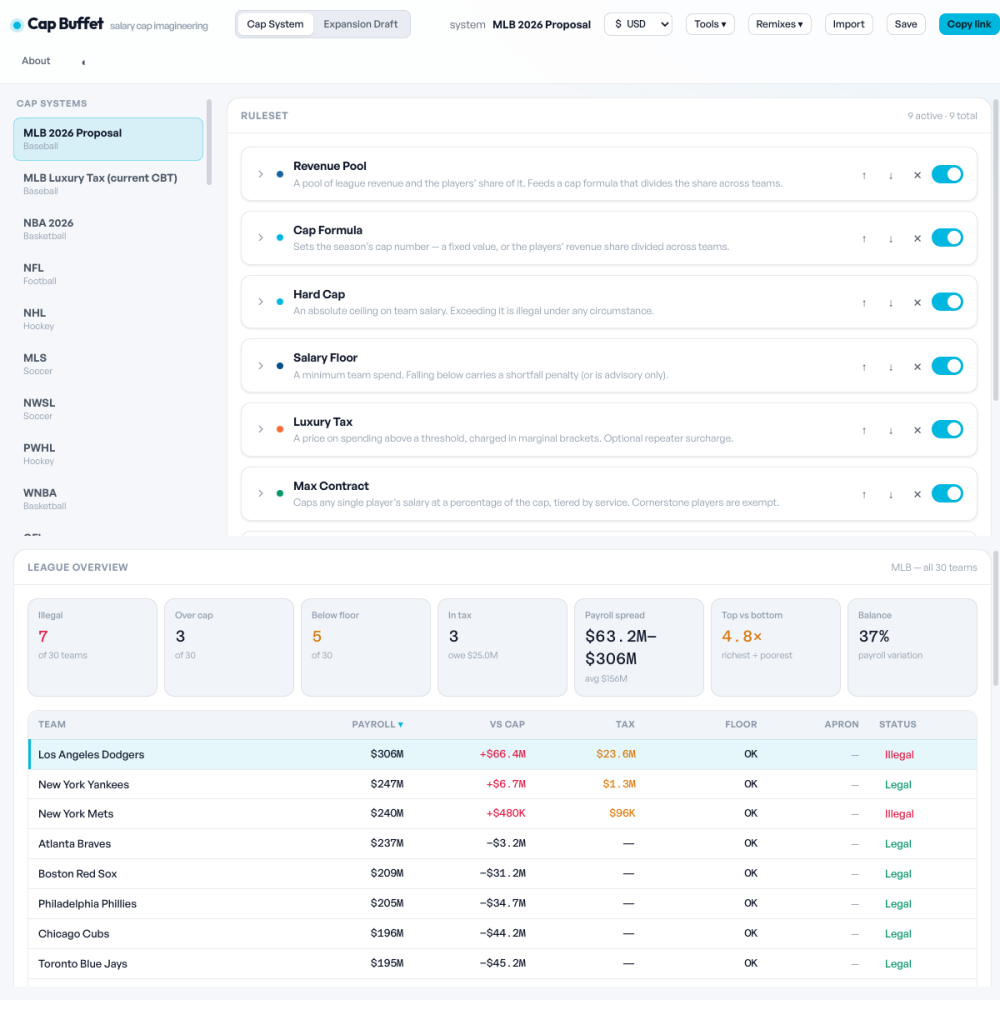The width and height of the screenshot is (1000, 1033).
Task: Switch to the Cap System tab
Action: click(275, 24)
